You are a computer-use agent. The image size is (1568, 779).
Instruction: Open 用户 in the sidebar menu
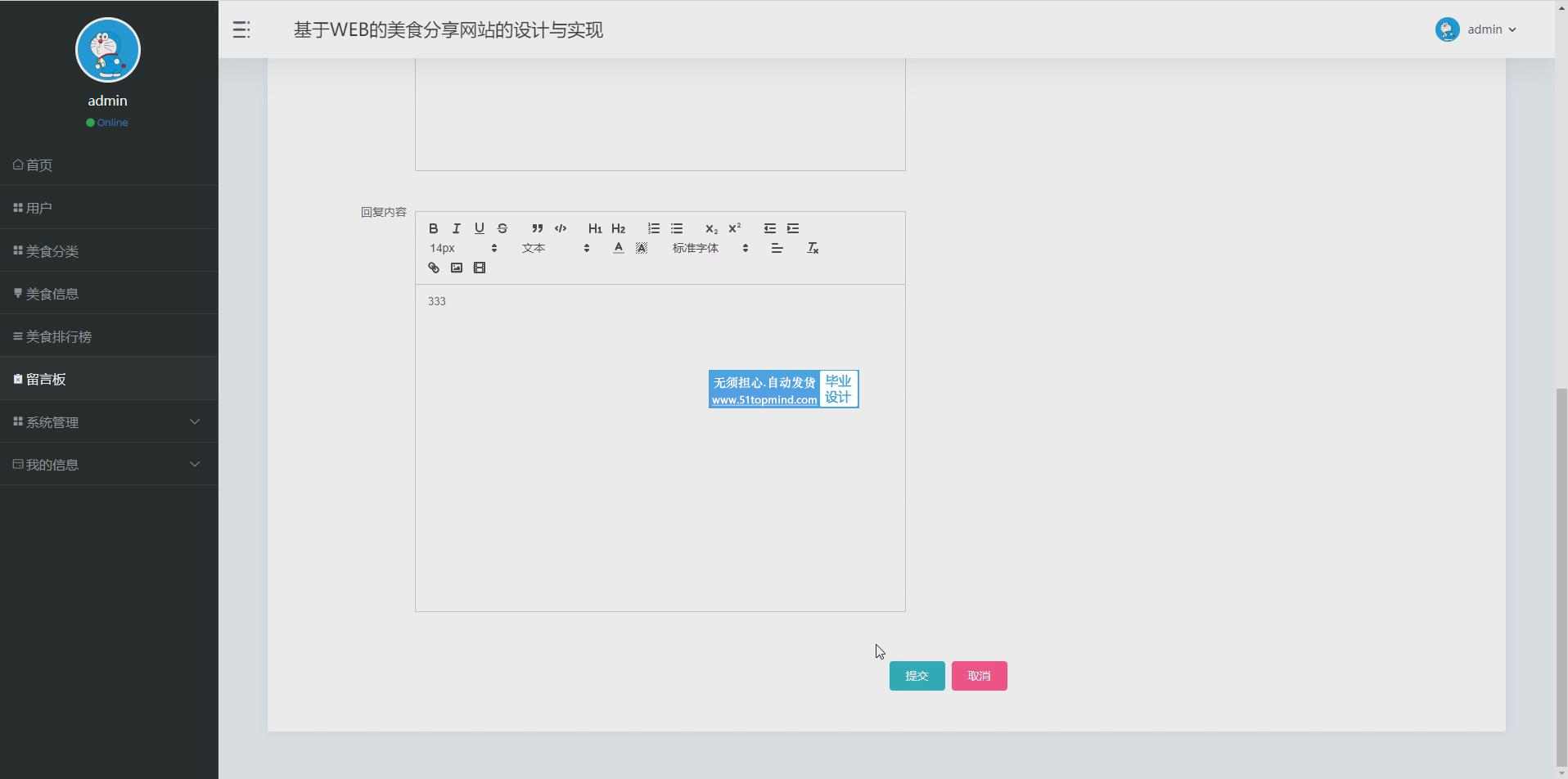[x=109, y=208]
